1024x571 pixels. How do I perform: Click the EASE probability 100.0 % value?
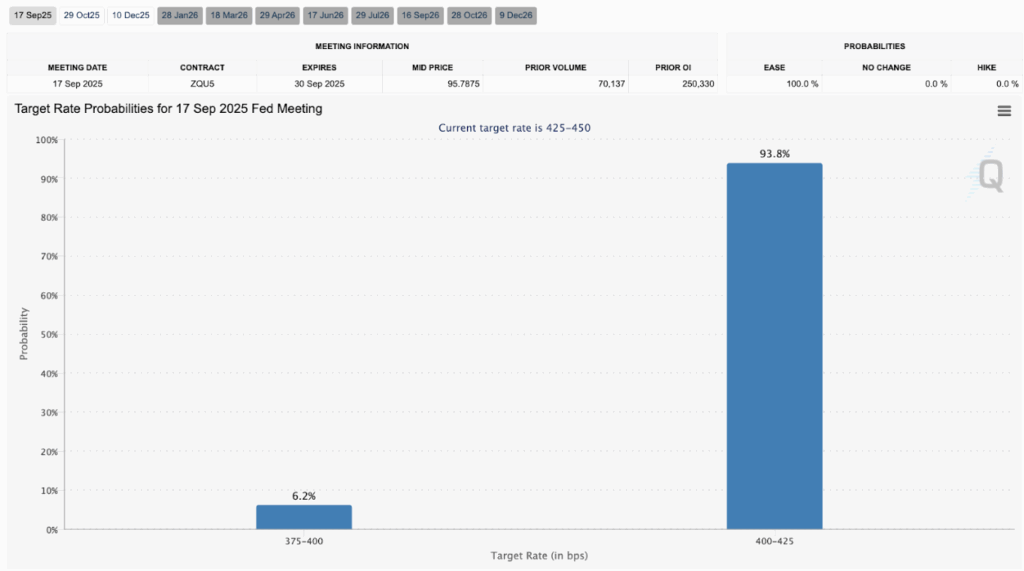click(802, 84)
